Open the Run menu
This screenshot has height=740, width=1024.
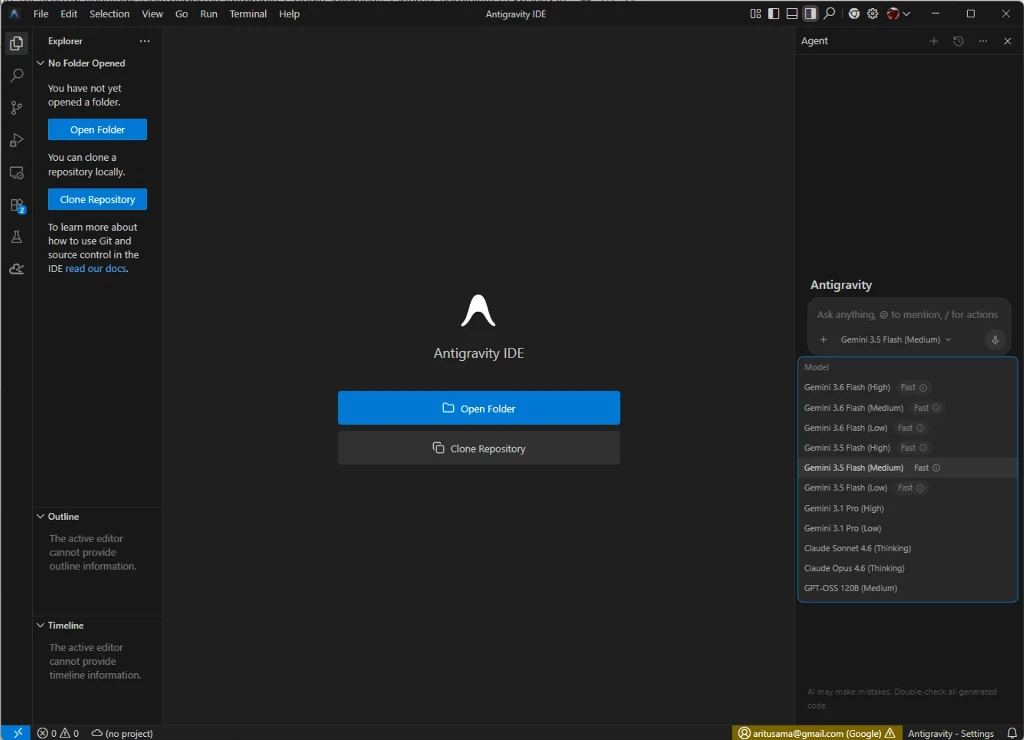coord(208,13)
